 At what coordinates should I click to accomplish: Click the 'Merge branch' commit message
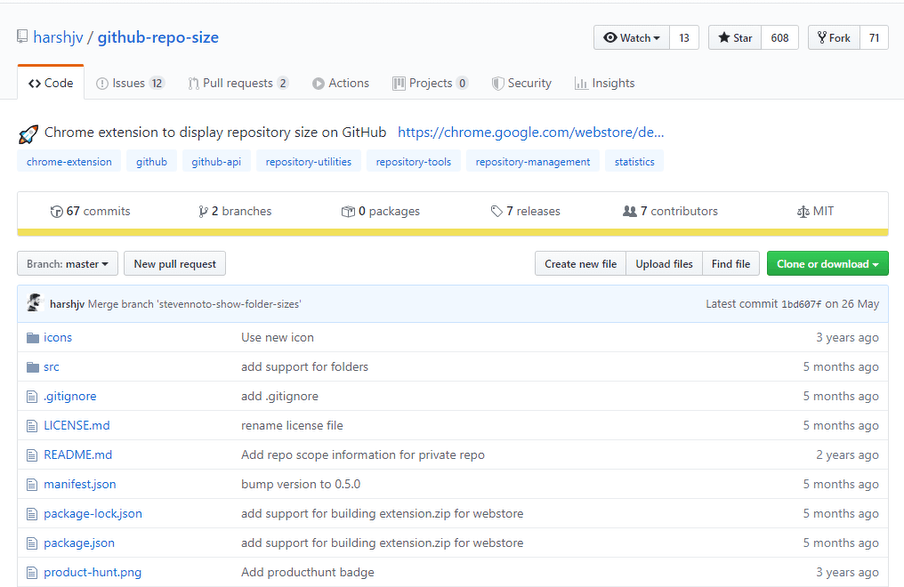coord(194,304)
